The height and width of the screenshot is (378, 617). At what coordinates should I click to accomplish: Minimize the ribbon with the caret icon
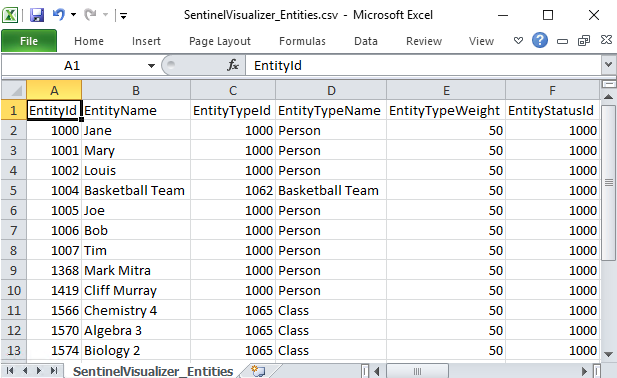tap(518, 41)
